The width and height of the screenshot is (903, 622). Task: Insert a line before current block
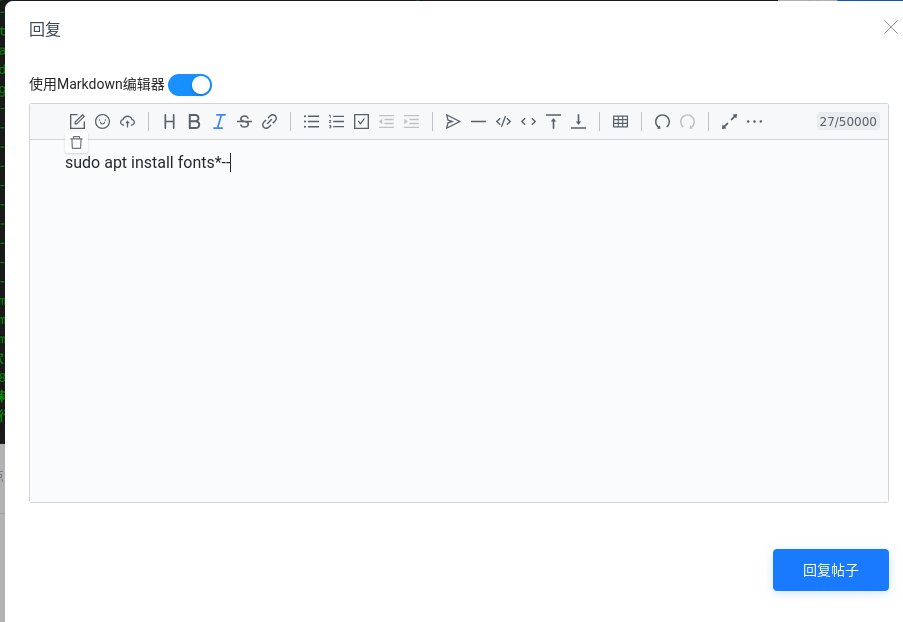[553, 122]
